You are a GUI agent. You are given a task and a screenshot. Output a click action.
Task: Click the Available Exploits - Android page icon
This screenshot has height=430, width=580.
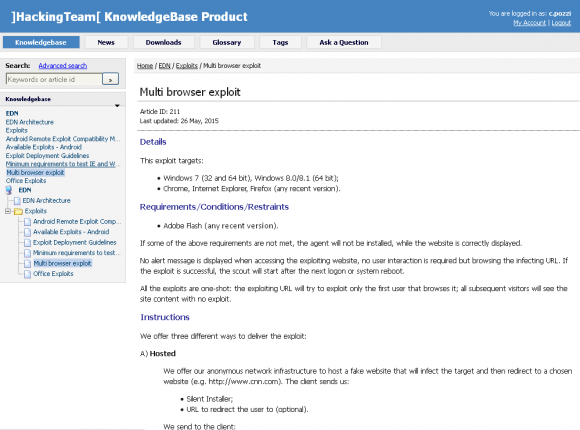point(27,232)
